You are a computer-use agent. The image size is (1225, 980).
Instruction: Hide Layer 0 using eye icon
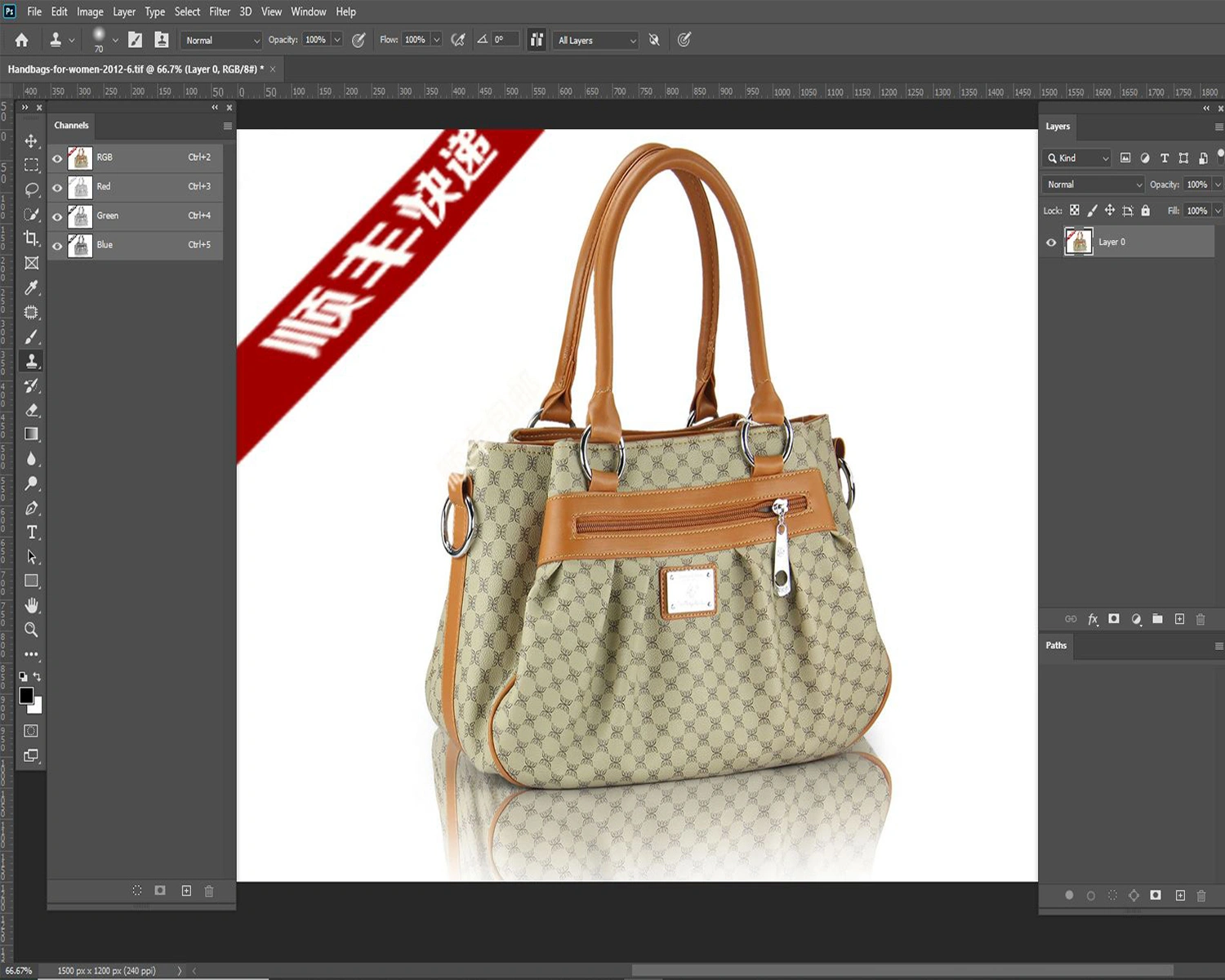tap(1051, 243)
